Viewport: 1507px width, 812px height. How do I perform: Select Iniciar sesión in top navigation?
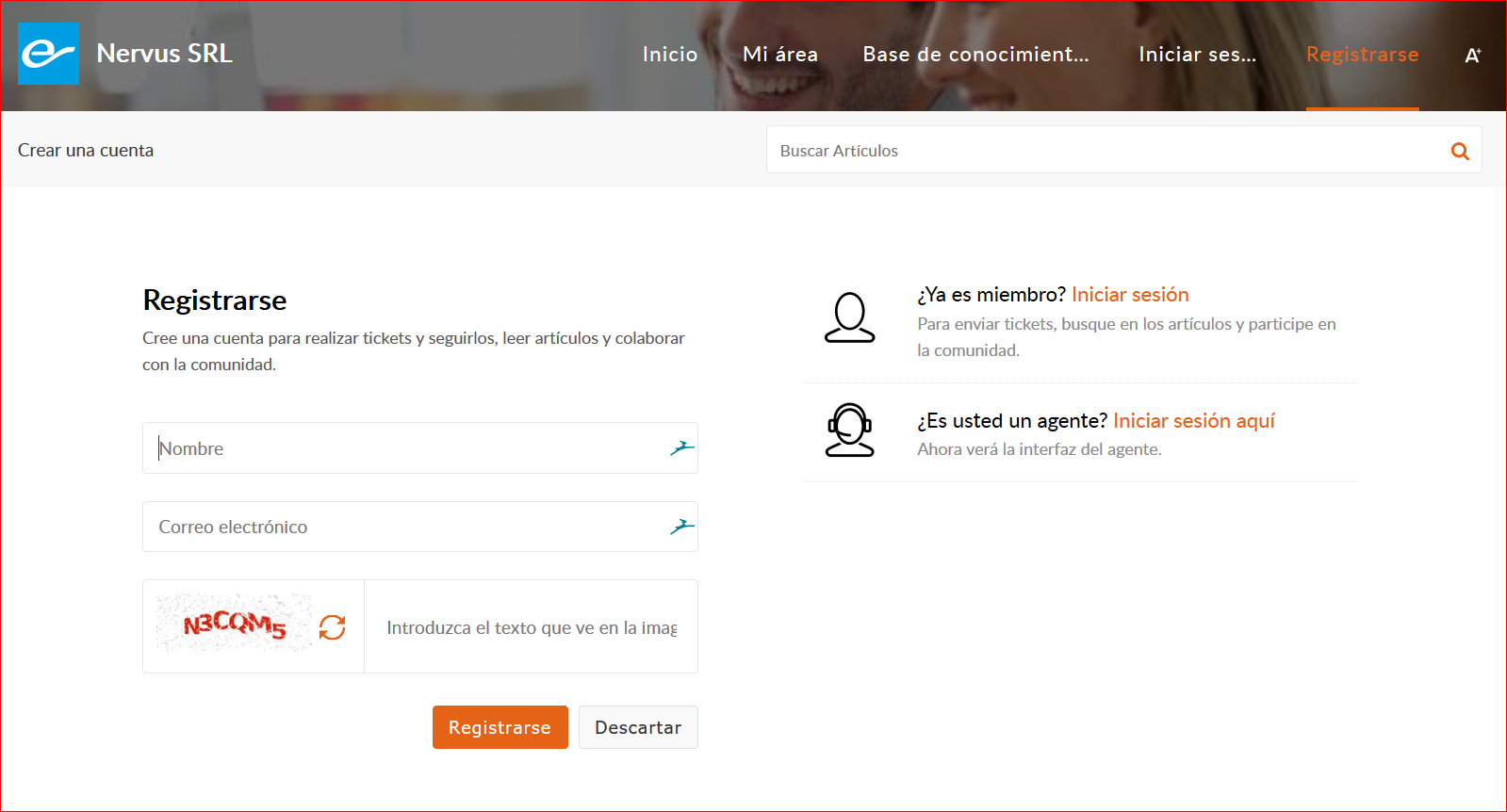point(1197,55)
